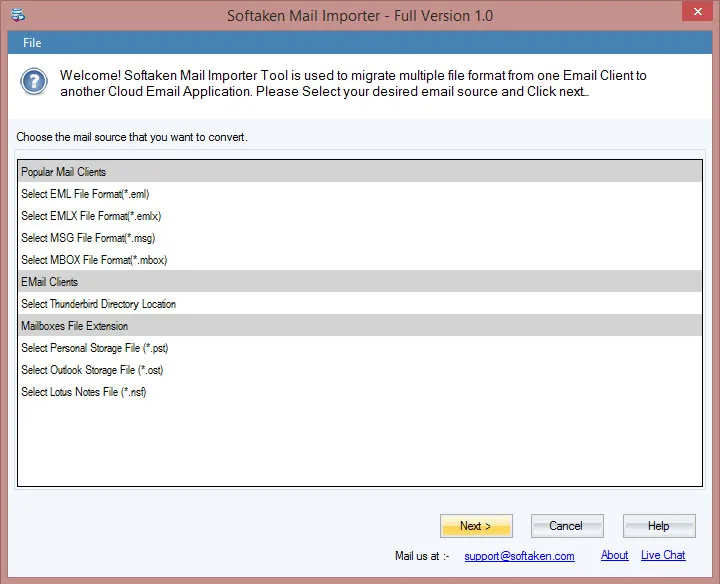Click the Softaken app icon in title bar
720x584 pixels.
click(18, 15)
